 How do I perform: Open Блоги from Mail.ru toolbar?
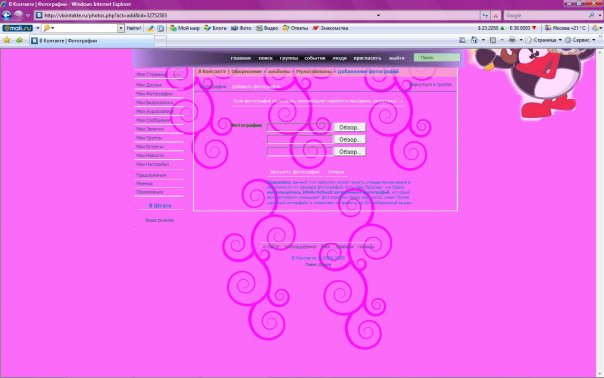(215, 28)
